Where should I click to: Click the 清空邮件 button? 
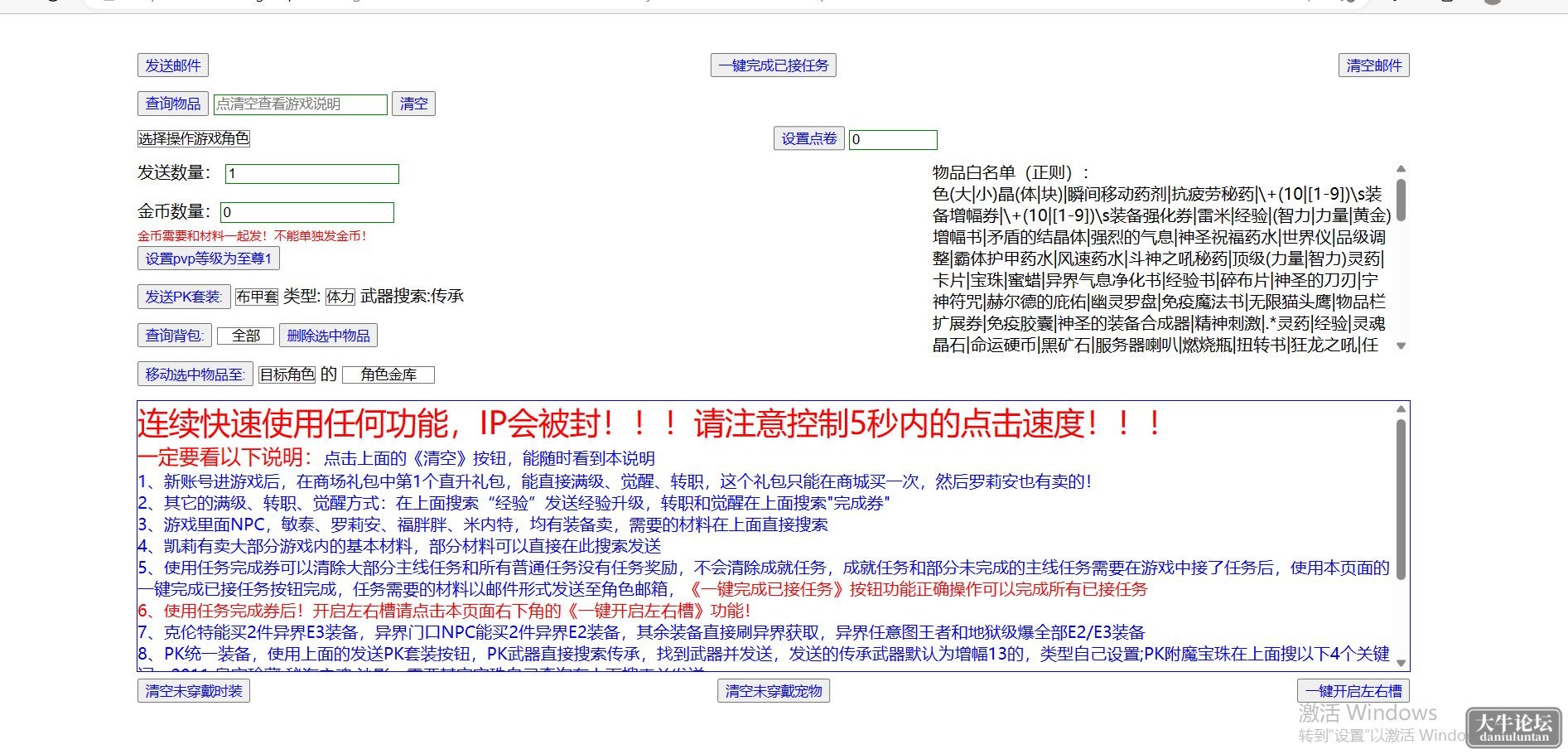1374,65
